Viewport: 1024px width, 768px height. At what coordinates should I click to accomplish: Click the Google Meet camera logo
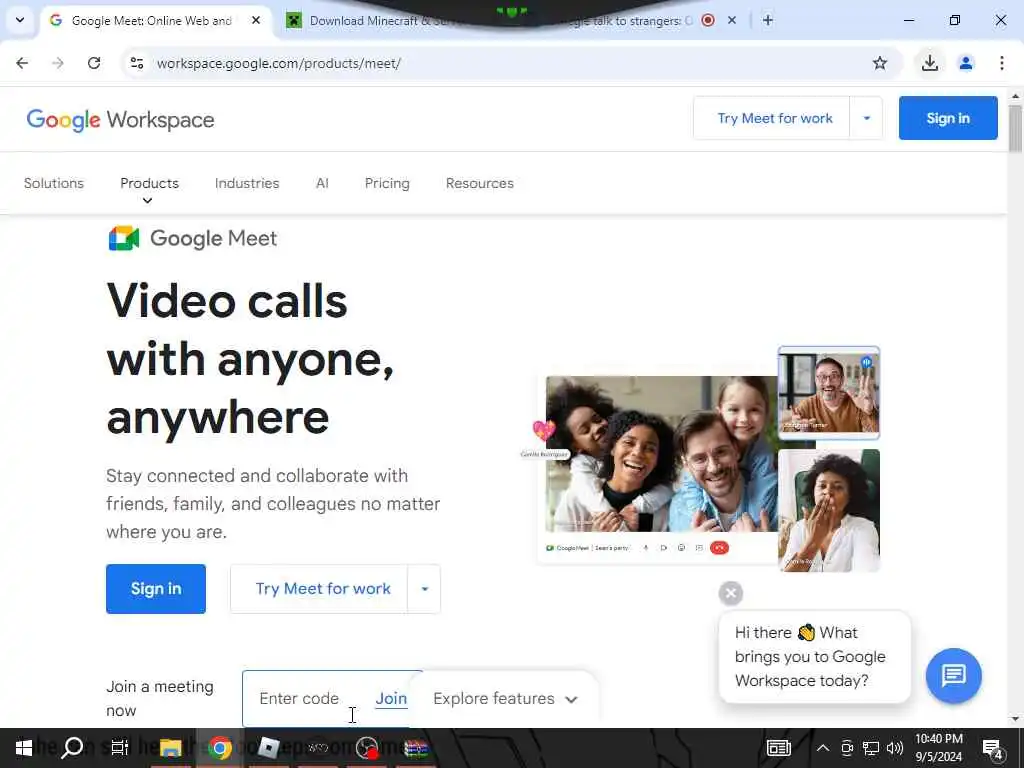[x=124, y=238]
